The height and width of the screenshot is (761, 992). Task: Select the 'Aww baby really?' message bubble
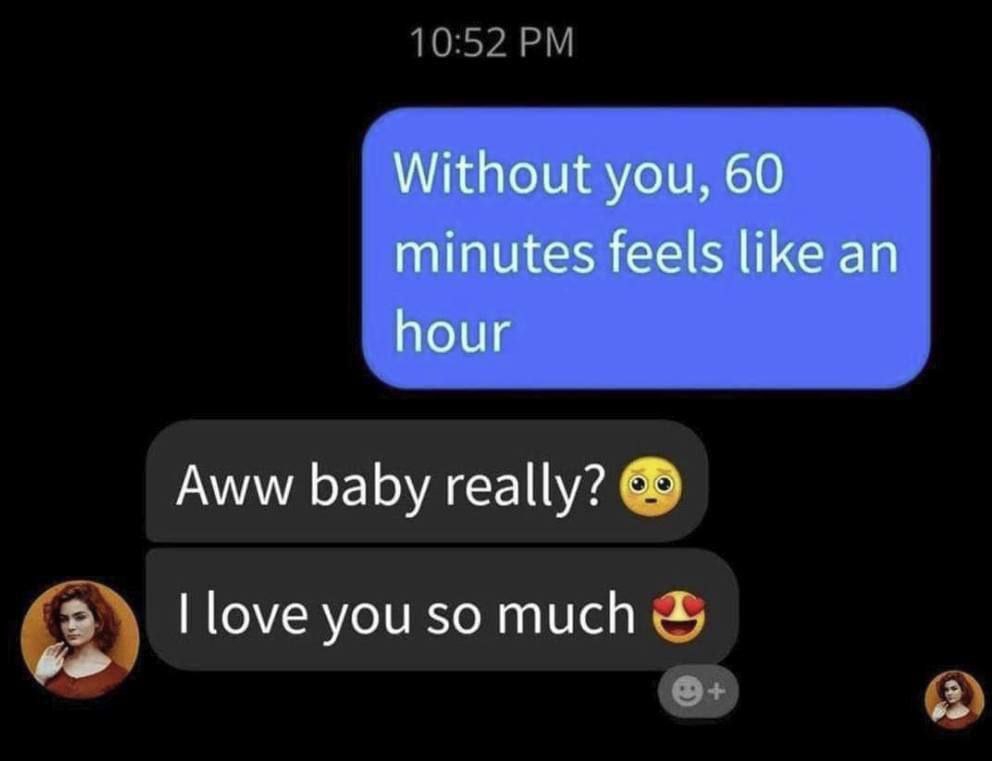tap(426, 480)
